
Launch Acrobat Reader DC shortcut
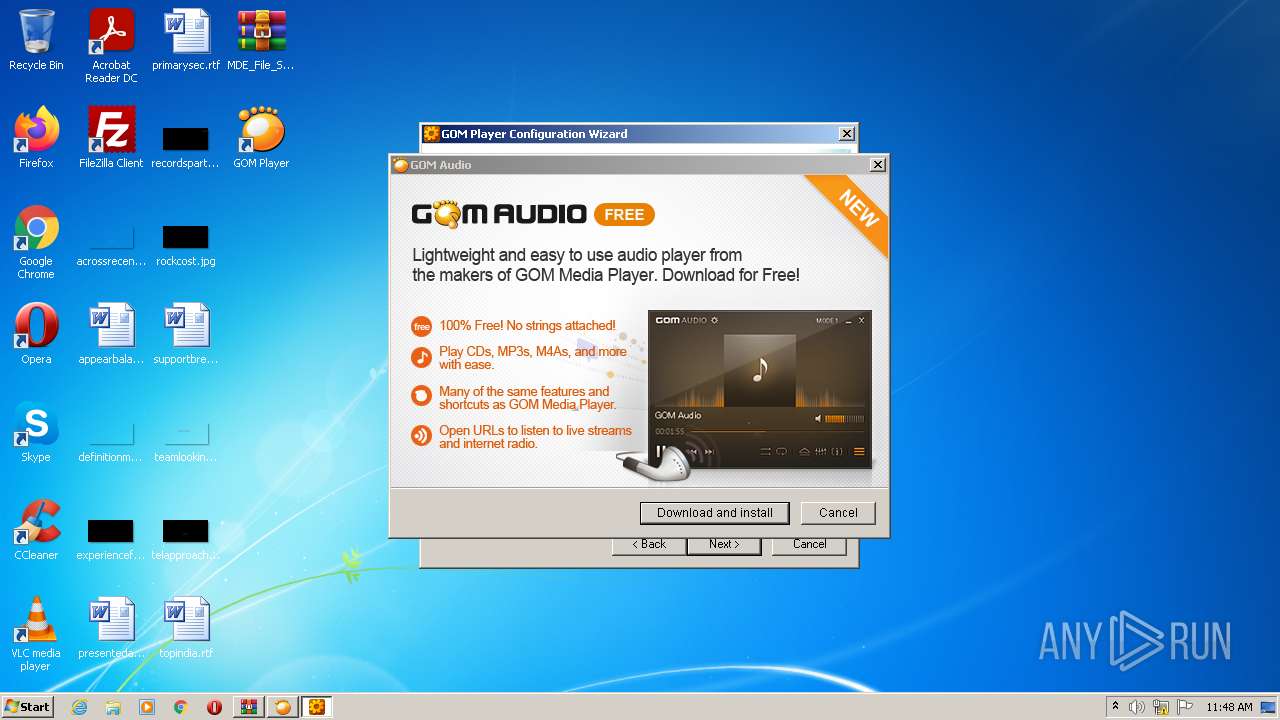point(111,46)
